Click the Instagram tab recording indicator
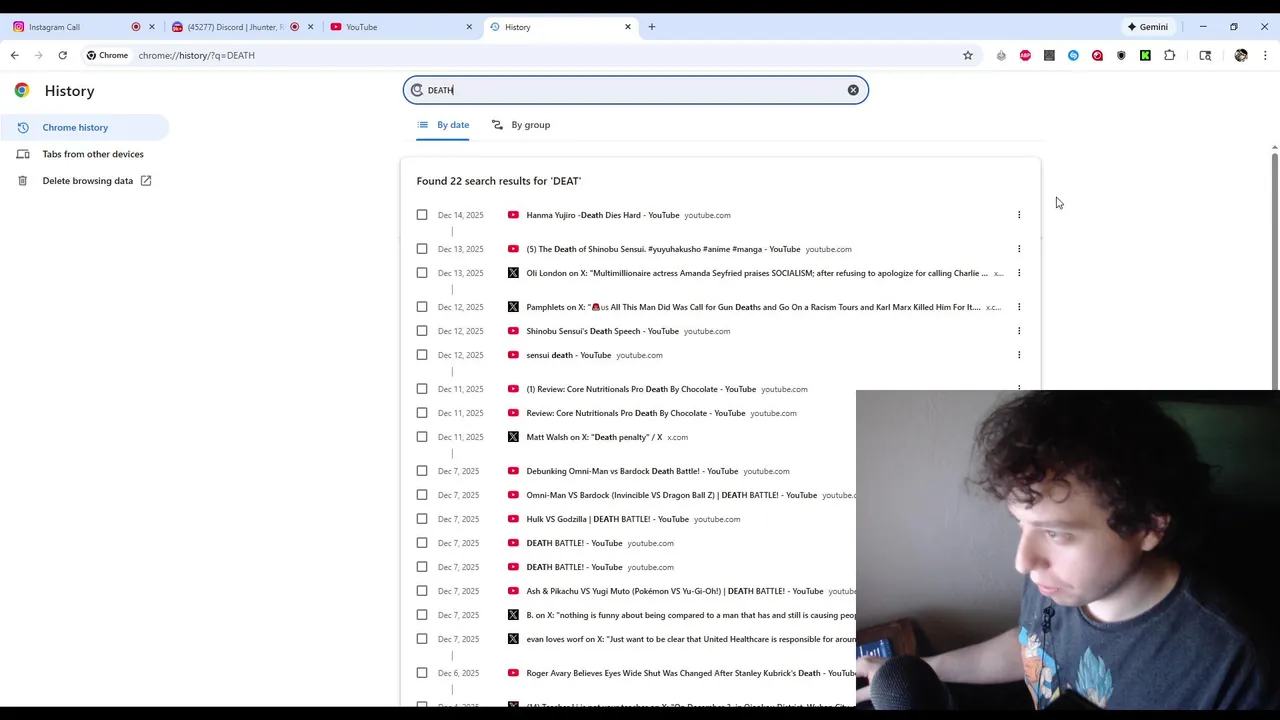This screenshot has height=720, width=1280. [x=136, y=27]
